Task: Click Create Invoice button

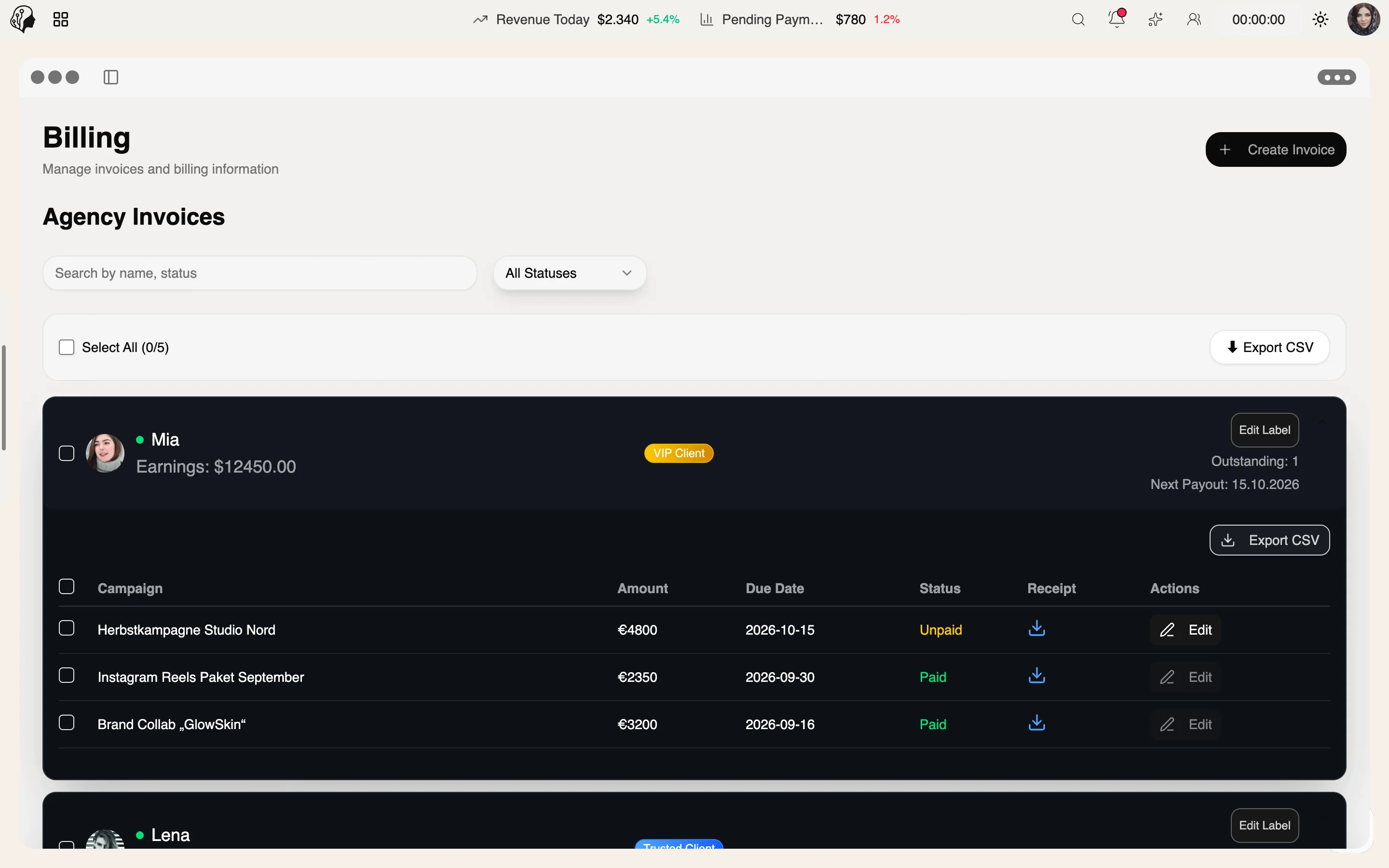Action: pos(1275,150)
